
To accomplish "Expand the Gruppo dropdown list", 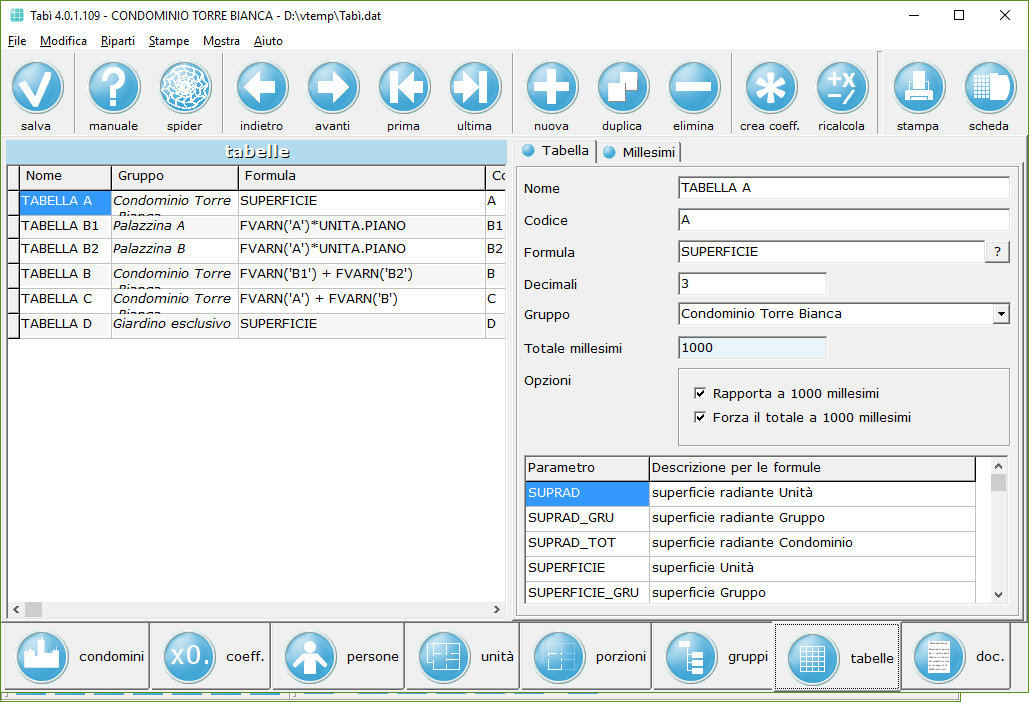I will [1000, 314].
